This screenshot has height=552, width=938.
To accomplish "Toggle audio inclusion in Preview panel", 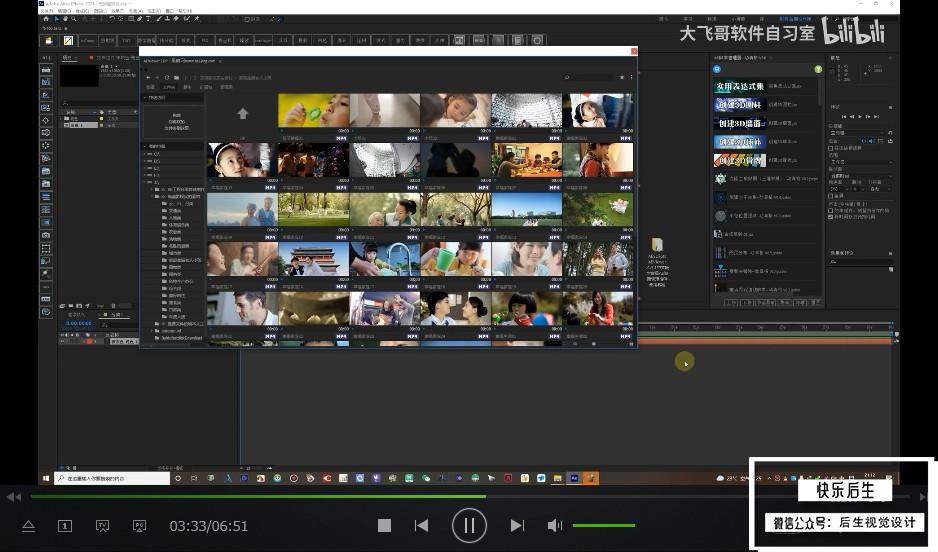I will pos(870,141).
